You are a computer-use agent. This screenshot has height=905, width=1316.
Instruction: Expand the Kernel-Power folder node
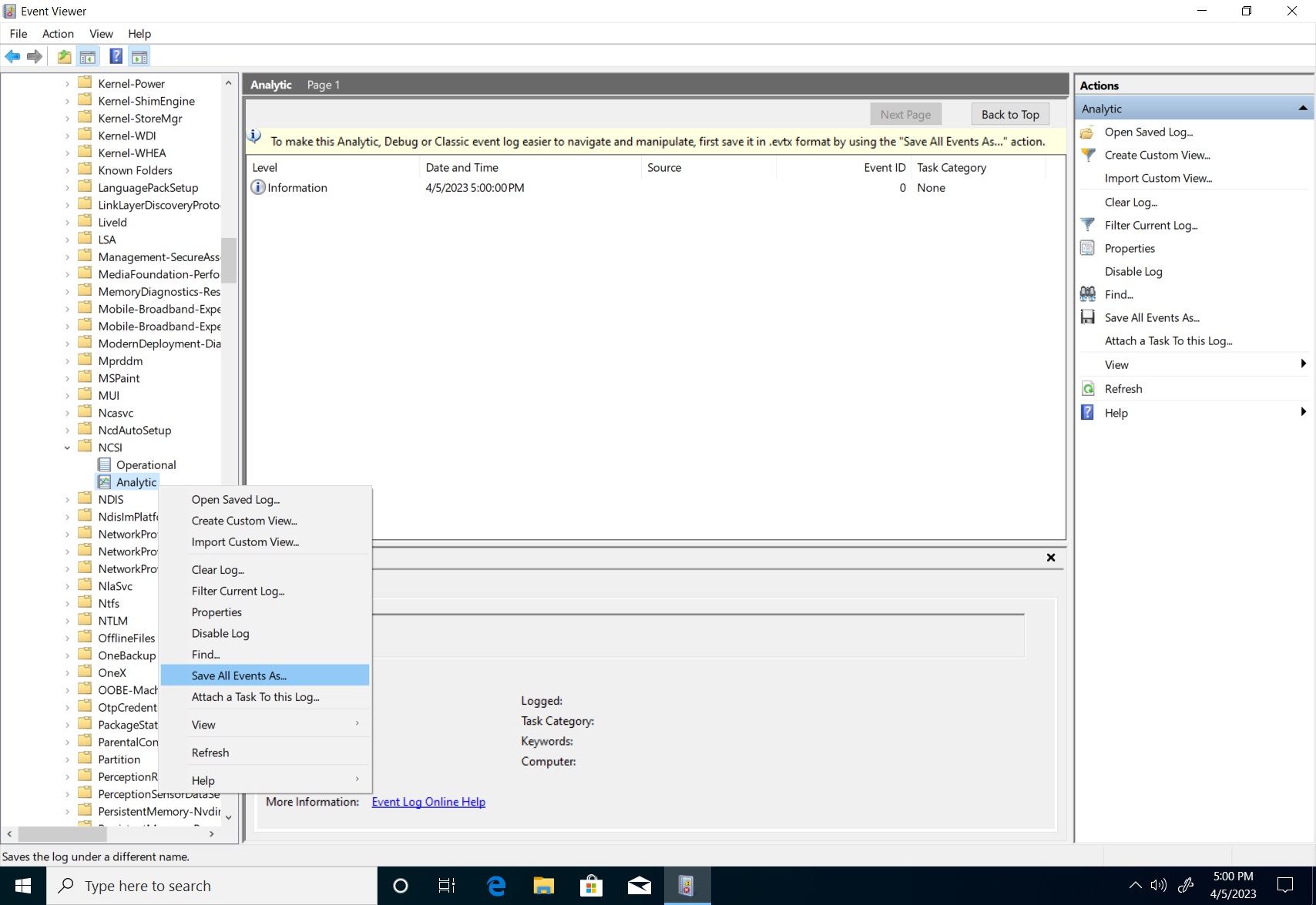click(68, 84)
